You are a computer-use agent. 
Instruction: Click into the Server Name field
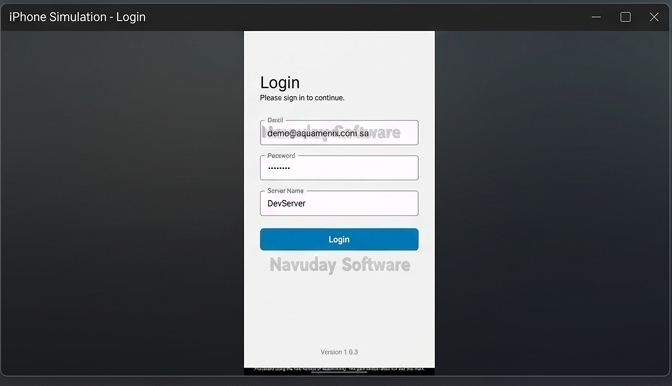(339, 203)
